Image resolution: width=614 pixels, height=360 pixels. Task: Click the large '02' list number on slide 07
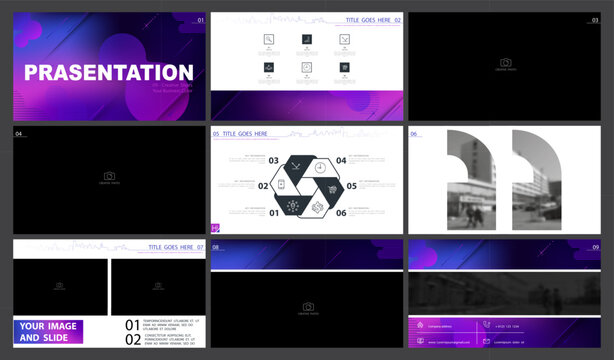coord(133,339)
